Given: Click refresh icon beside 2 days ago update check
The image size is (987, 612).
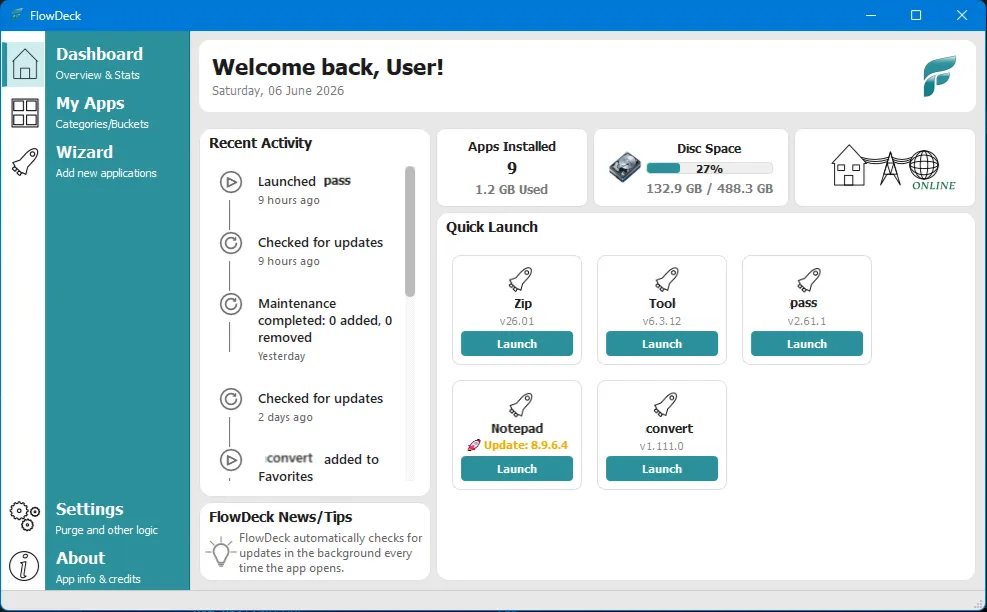Looking at the screenshot, I should (x=231, y=399).
